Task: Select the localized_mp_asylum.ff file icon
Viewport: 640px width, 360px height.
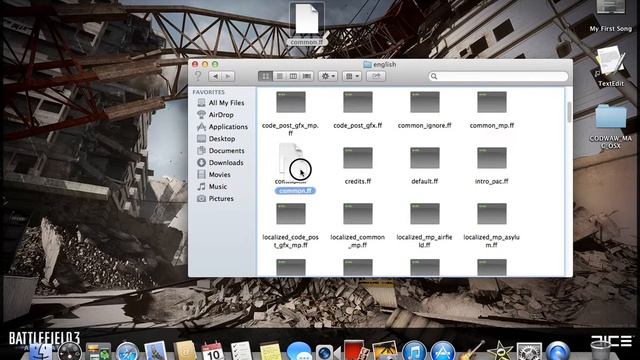Action: [x=491, y=213]
